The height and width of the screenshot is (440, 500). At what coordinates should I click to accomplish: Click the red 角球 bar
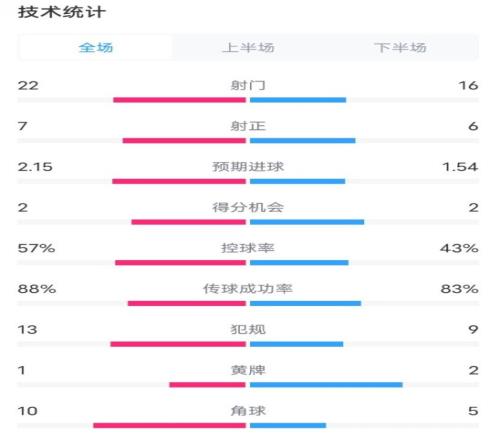click(169, 425)
